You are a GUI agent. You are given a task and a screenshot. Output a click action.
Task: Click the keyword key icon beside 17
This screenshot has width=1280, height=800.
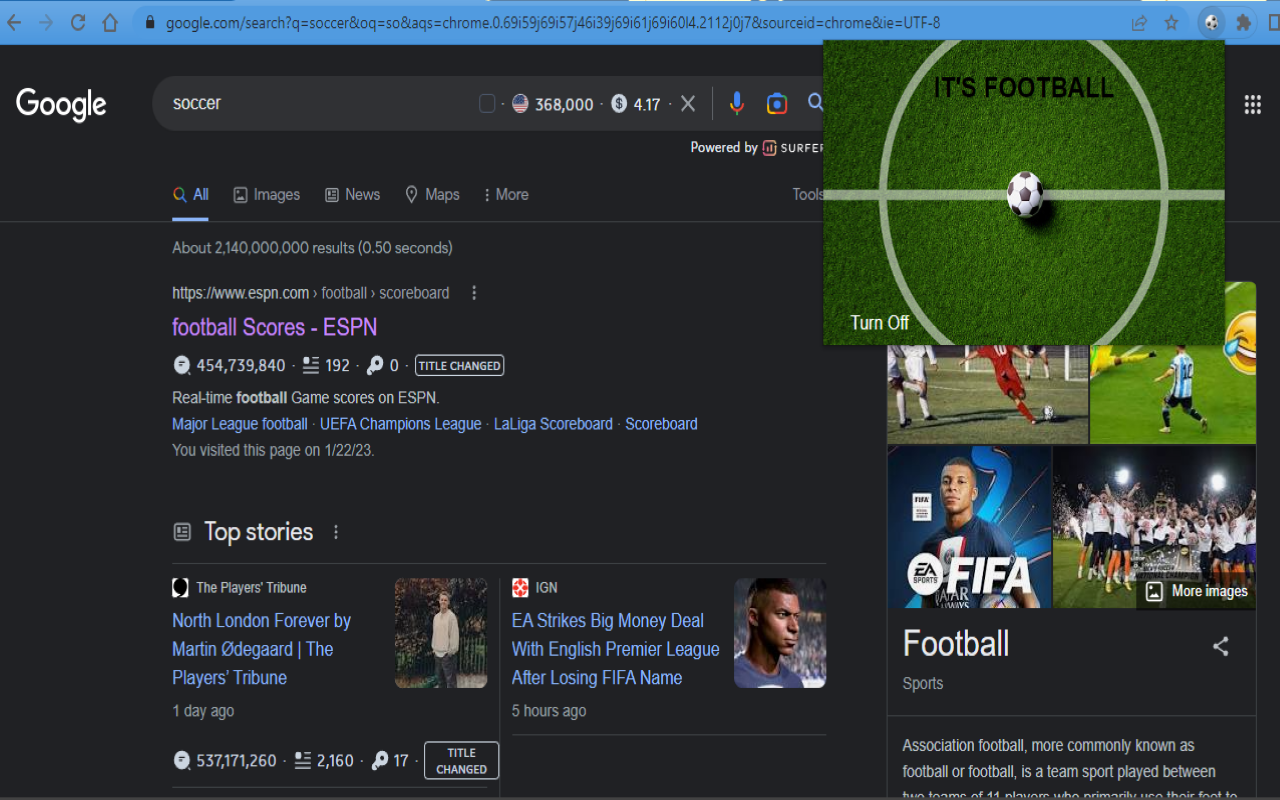(380, 761)
